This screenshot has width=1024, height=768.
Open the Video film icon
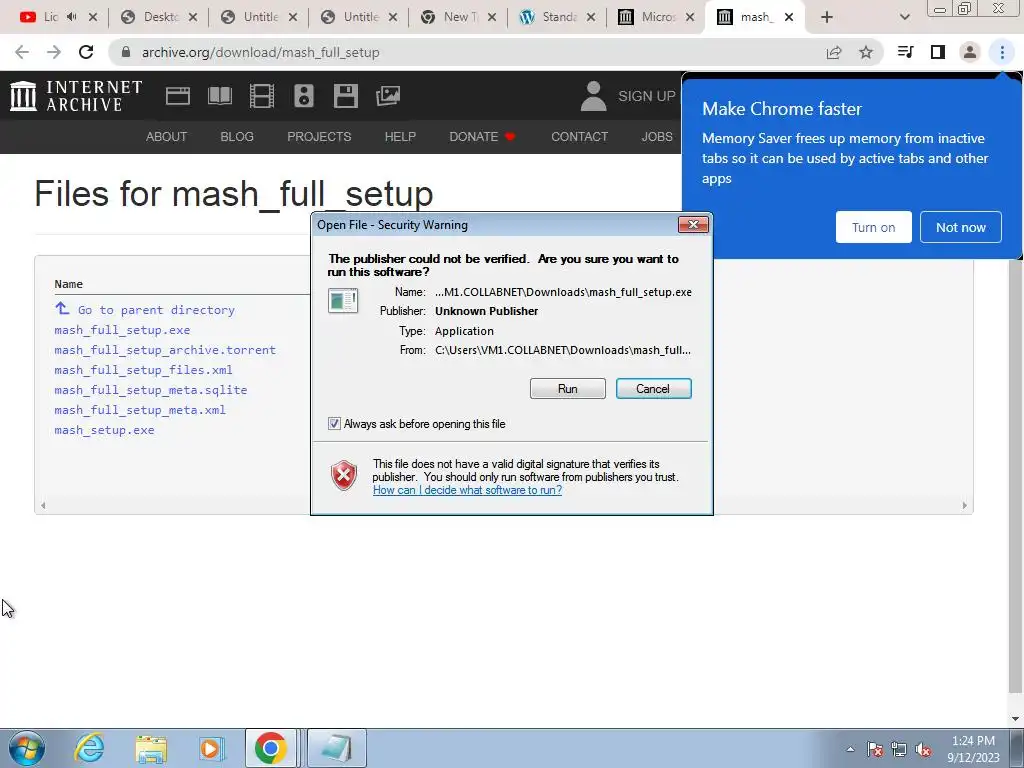point(262,96)
